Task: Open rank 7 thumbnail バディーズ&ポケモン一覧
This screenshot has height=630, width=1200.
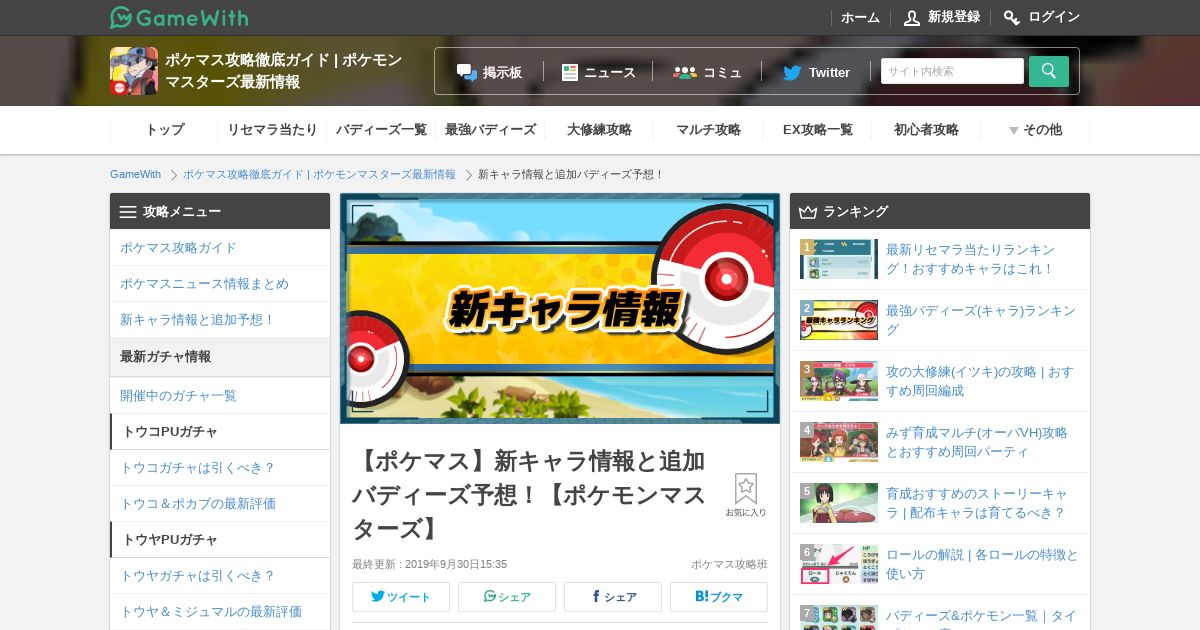Action: pyautogui.click(x=839, y=617)
